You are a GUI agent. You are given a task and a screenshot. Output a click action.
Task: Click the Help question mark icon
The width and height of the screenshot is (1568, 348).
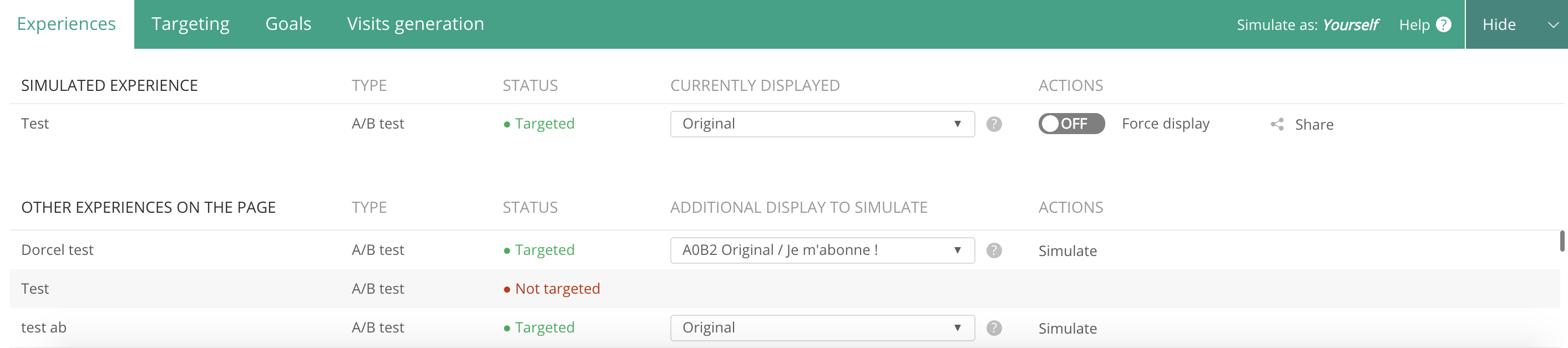[1443, 24]
